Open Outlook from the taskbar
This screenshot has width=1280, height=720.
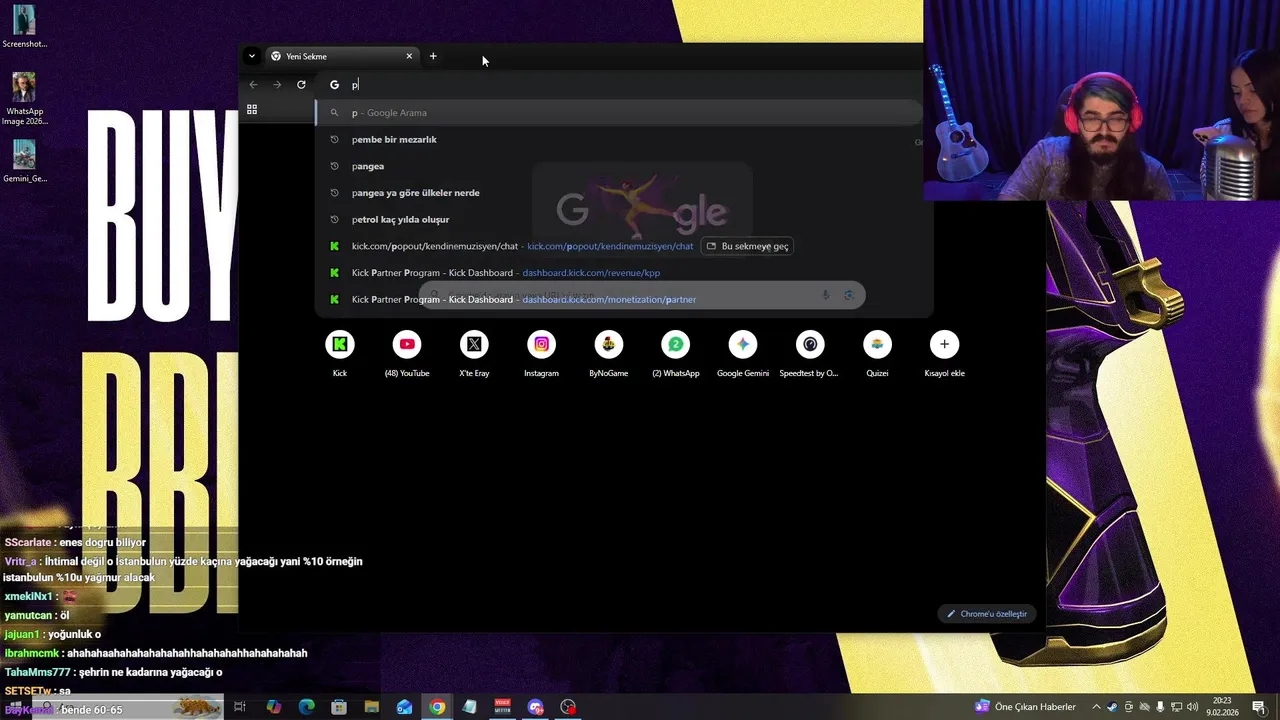pyautogui.click(x=404, y=707)
